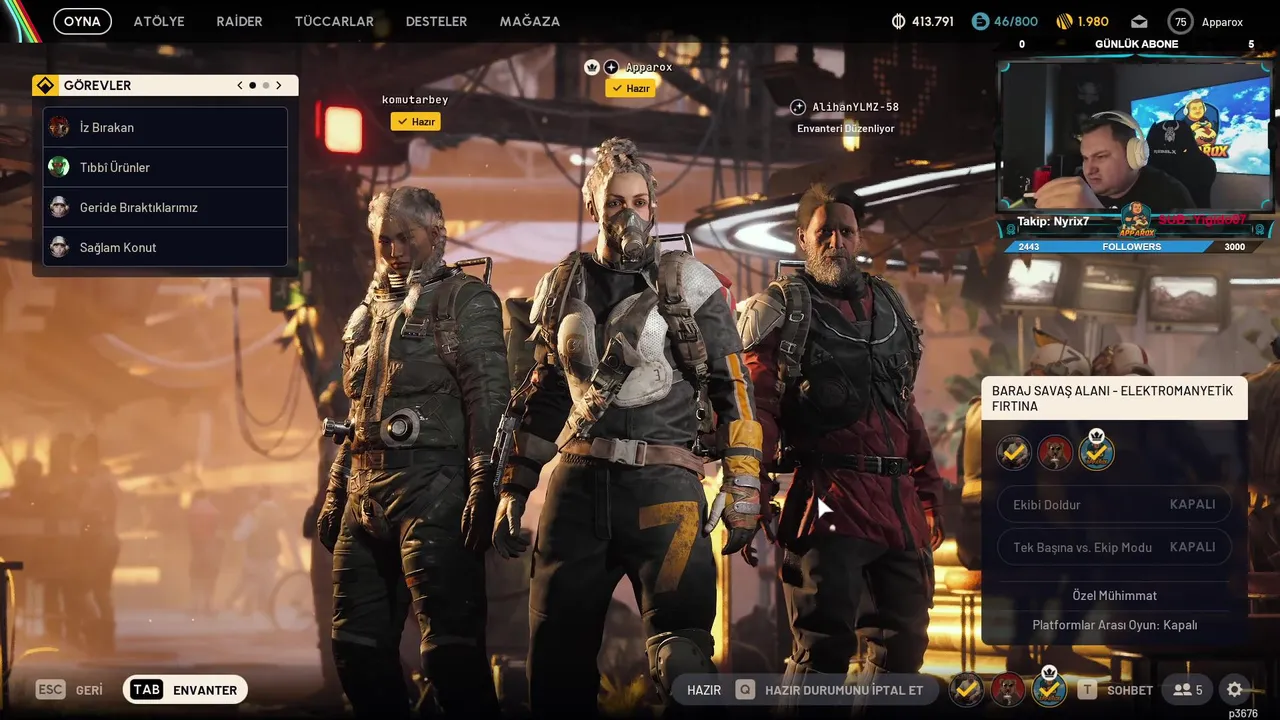Click the Sağlam Konut quest giver portrait
Viewport: 1280px width, 720px height.
click(59, 247)
